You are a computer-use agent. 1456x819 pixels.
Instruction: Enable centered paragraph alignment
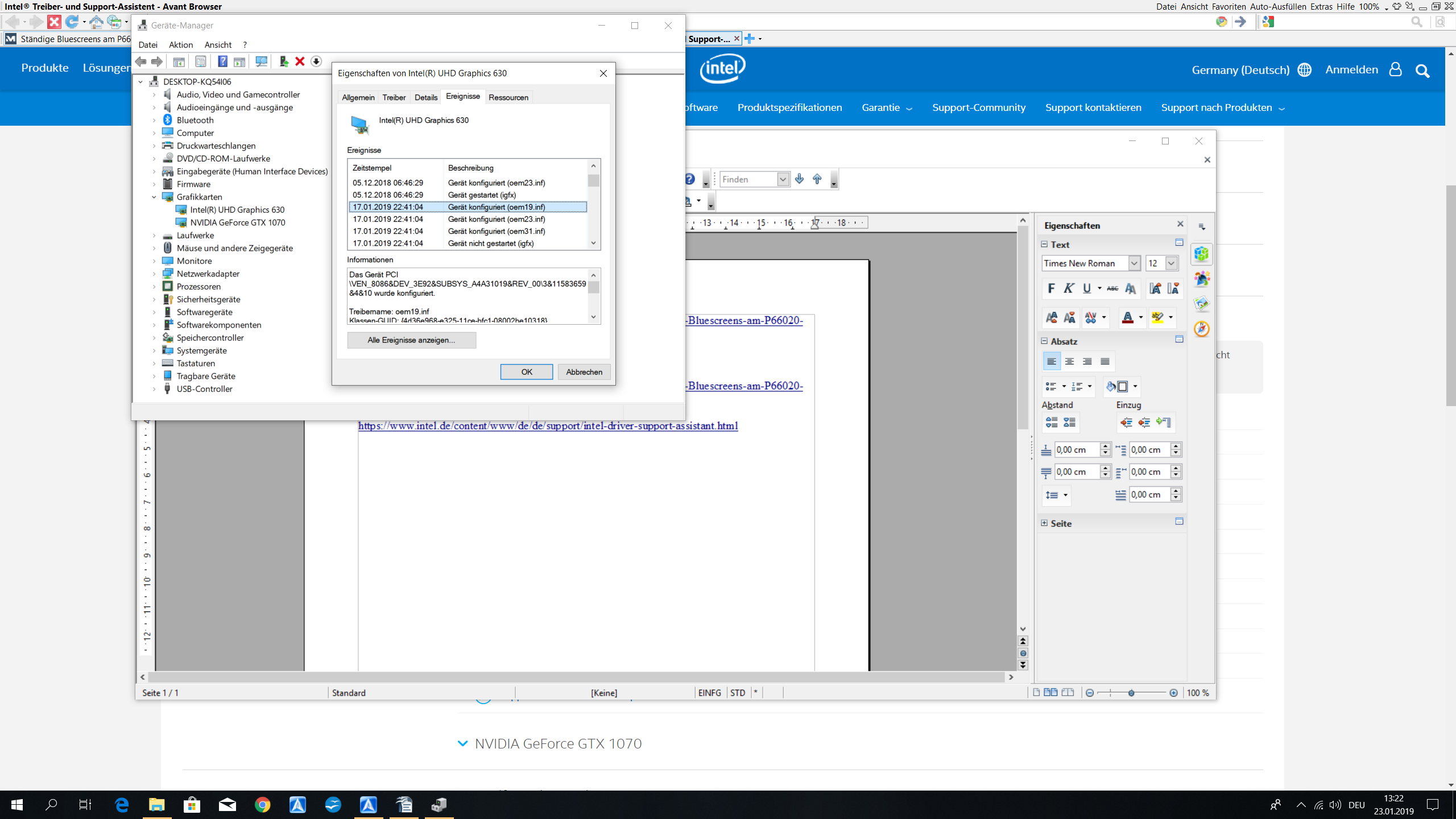(1070, 361)
